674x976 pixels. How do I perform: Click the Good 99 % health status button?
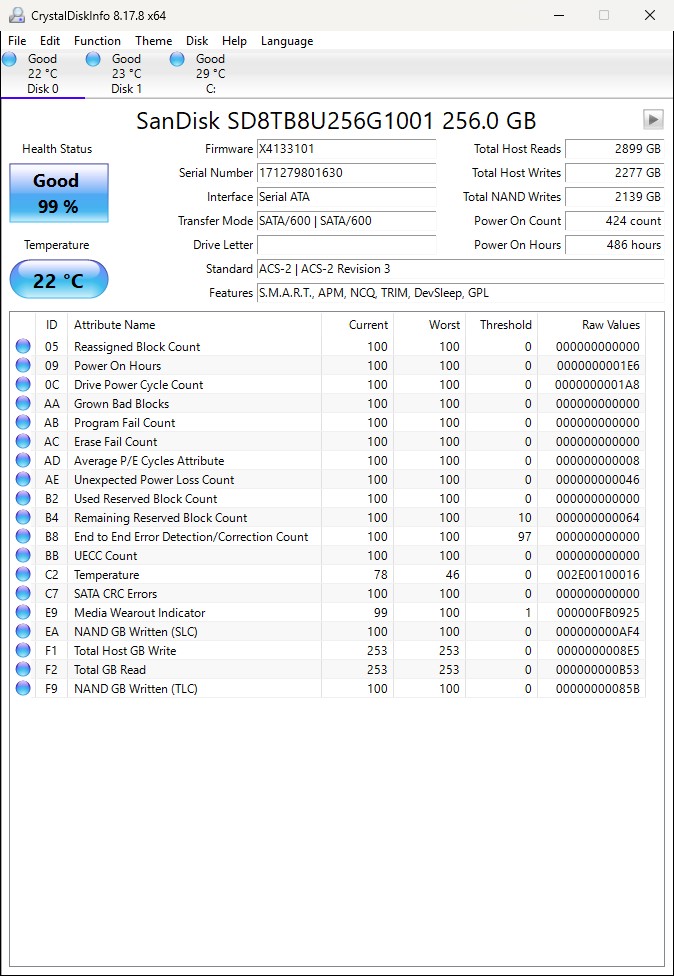[x=59, y=193]
